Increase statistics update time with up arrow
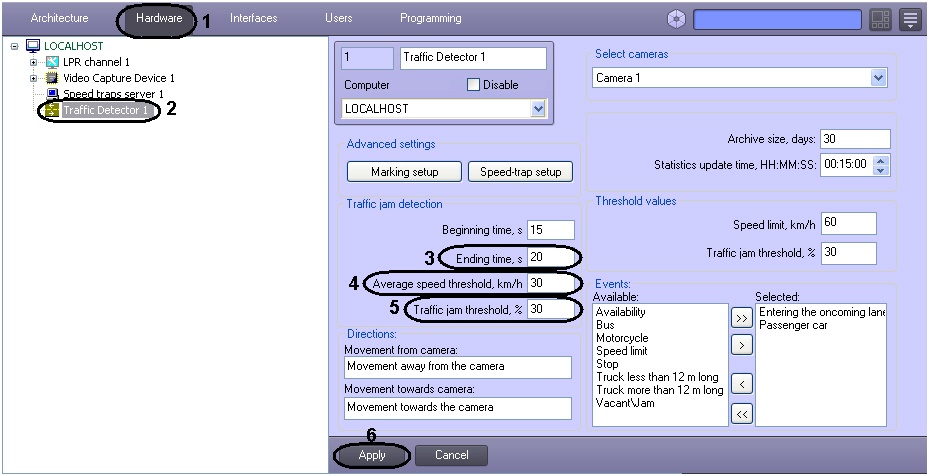 point(882,159)
